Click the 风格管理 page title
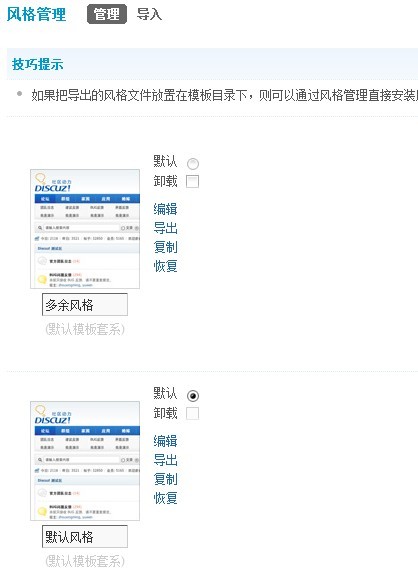 tap(36, 15)
